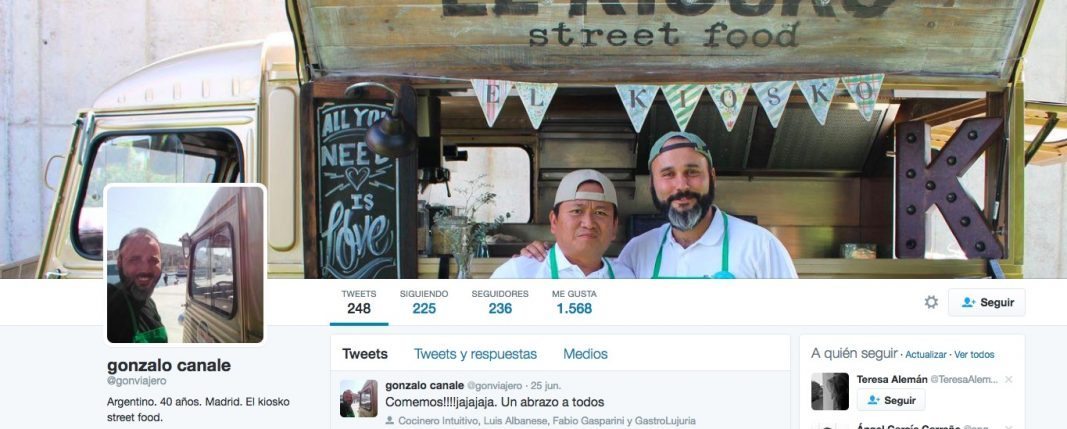The image size is (1067, 429).
Task: Open the small avatar on the Comemos tweet
Action: [359, 398]
